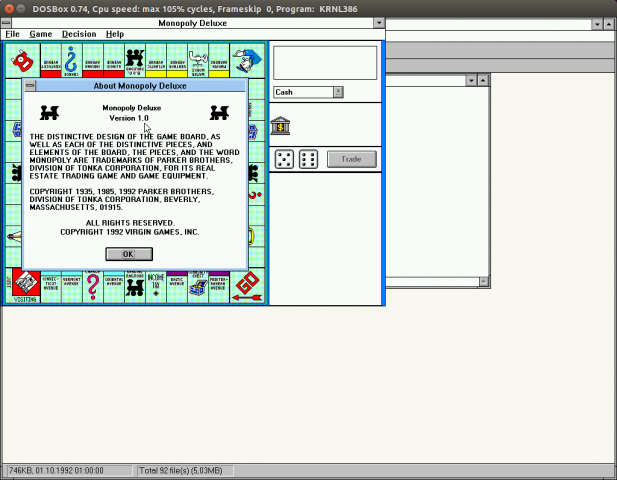617x480 pixels.
Task: Click the DOSBox title bar text
Action: (195, 9)
